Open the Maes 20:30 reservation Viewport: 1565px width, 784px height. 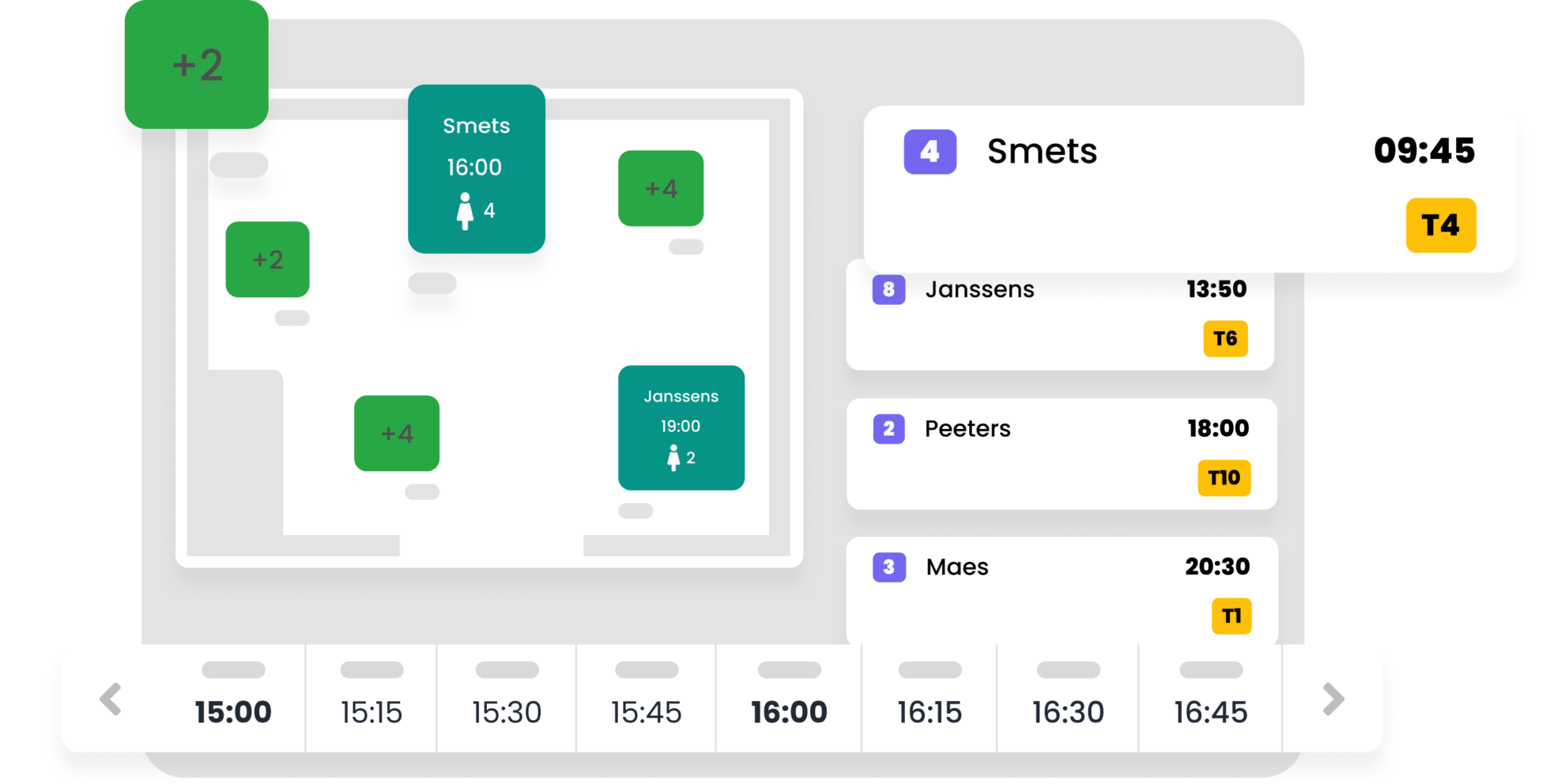[x=1061, y=590]
